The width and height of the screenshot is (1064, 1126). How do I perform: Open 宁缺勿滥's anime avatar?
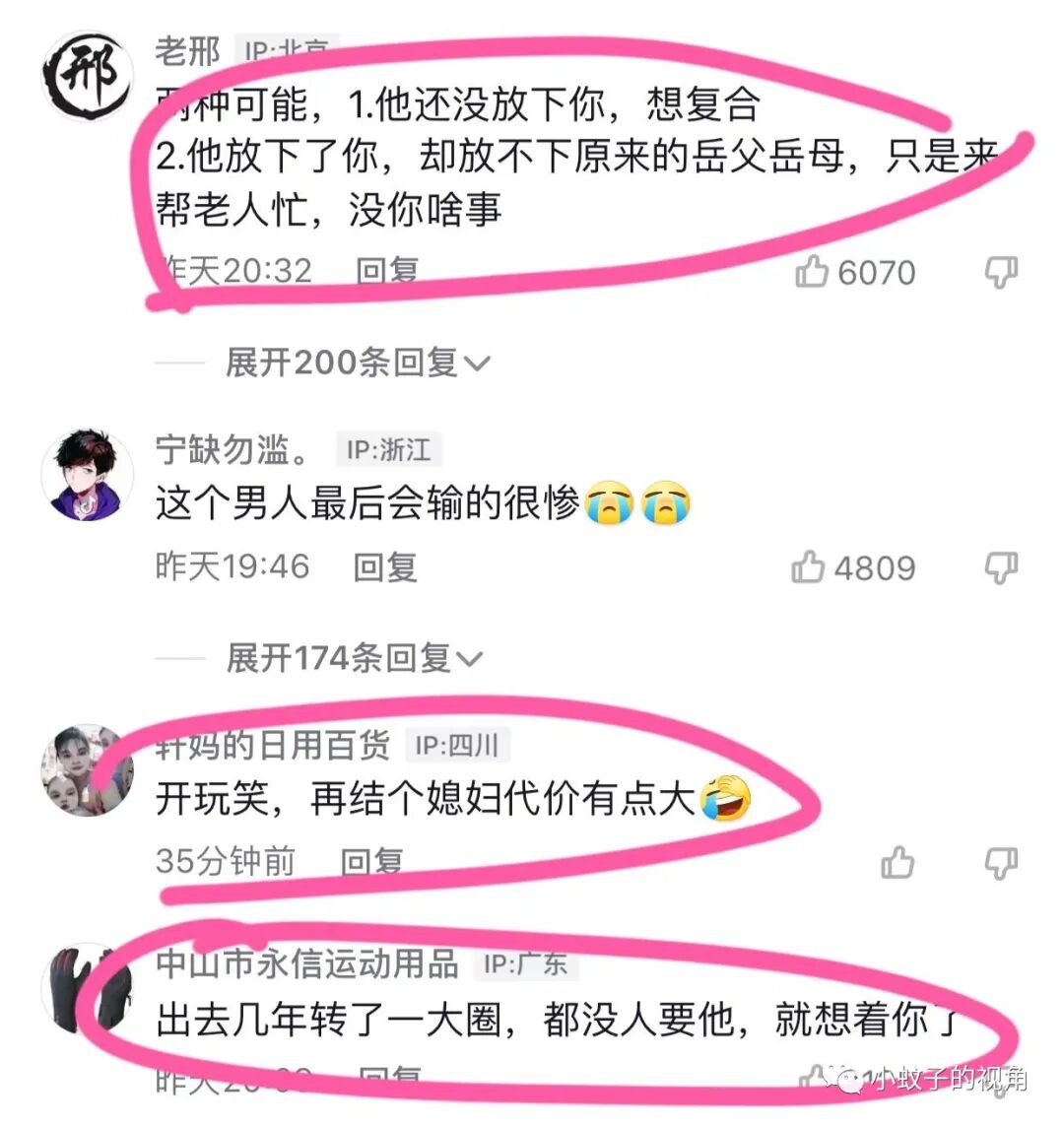[x=88, y=475]
